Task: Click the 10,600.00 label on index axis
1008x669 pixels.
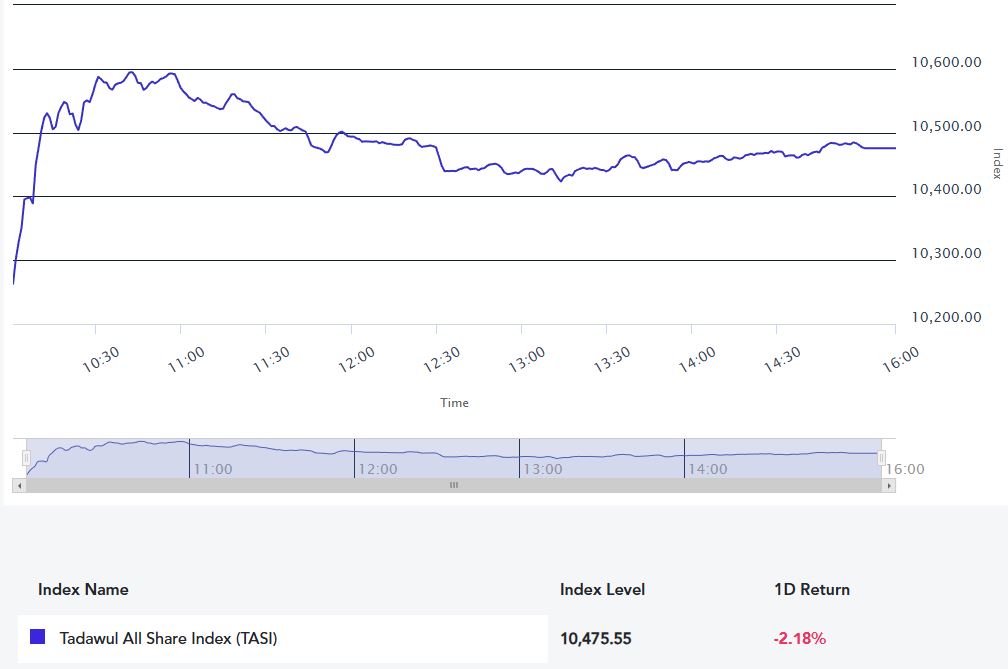Action: tap(945, 62)
